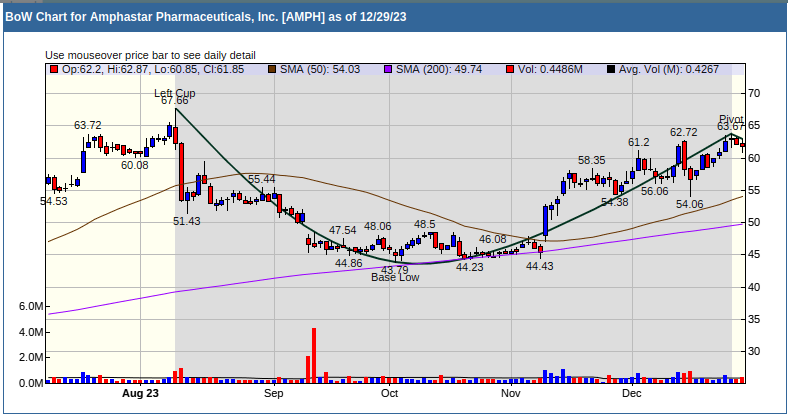Screen dimensions: 788x416
Task: Click the brown SMA (50) legend swatch
Action: pos(272,69)
